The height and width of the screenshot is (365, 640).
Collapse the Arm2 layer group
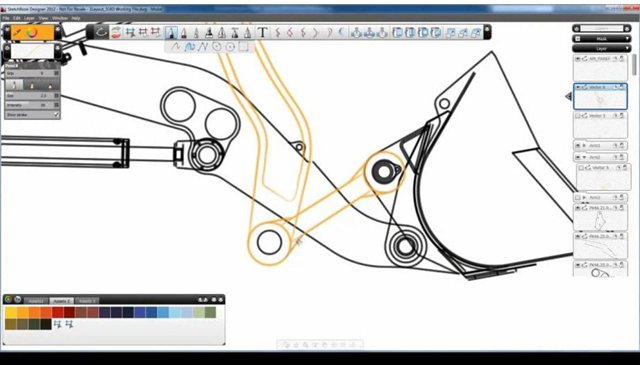584,157
